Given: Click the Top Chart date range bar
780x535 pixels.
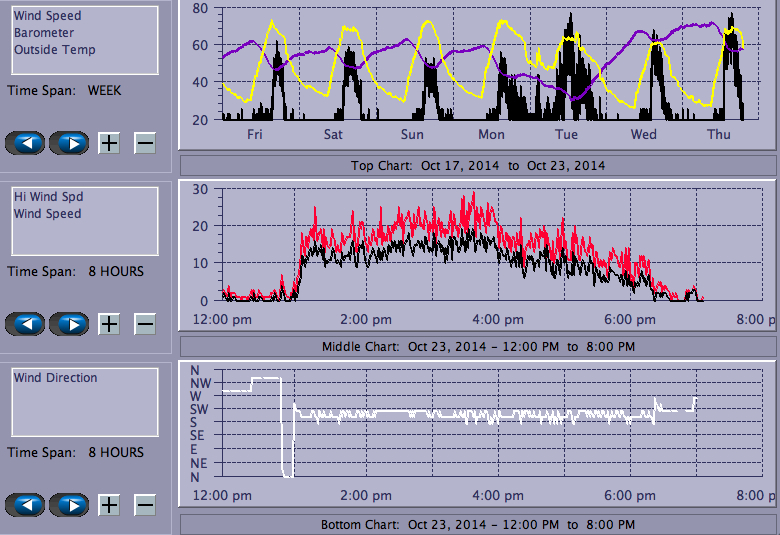Looking at the screenshot, I should point(477,165).
